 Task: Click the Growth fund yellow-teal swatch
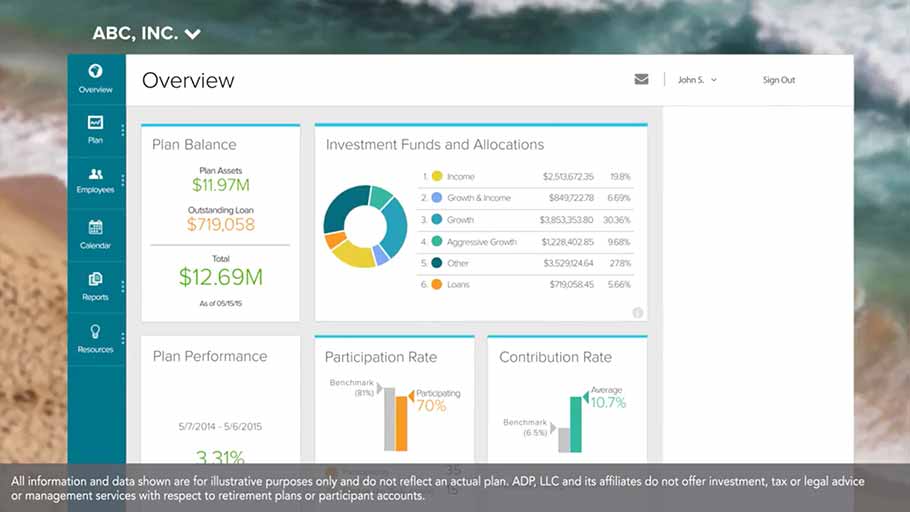(437, 220)
